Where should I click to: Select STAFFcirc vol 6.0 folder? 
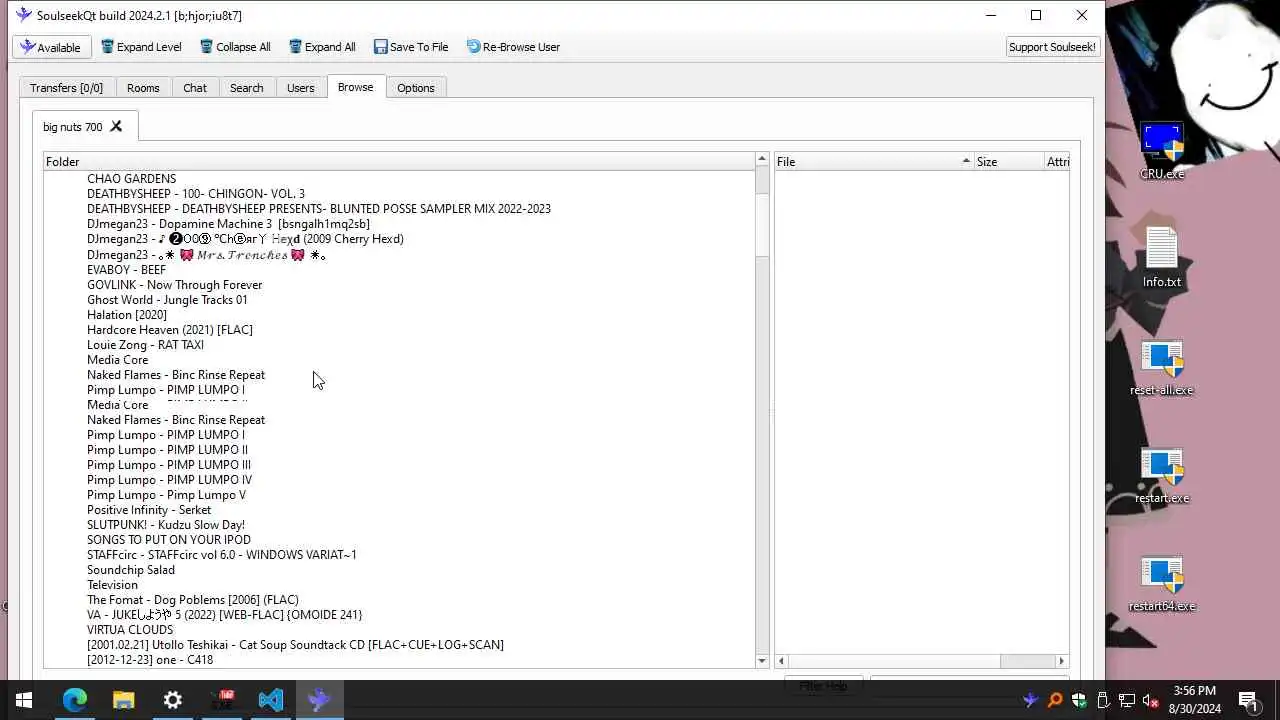click(222, 554)
